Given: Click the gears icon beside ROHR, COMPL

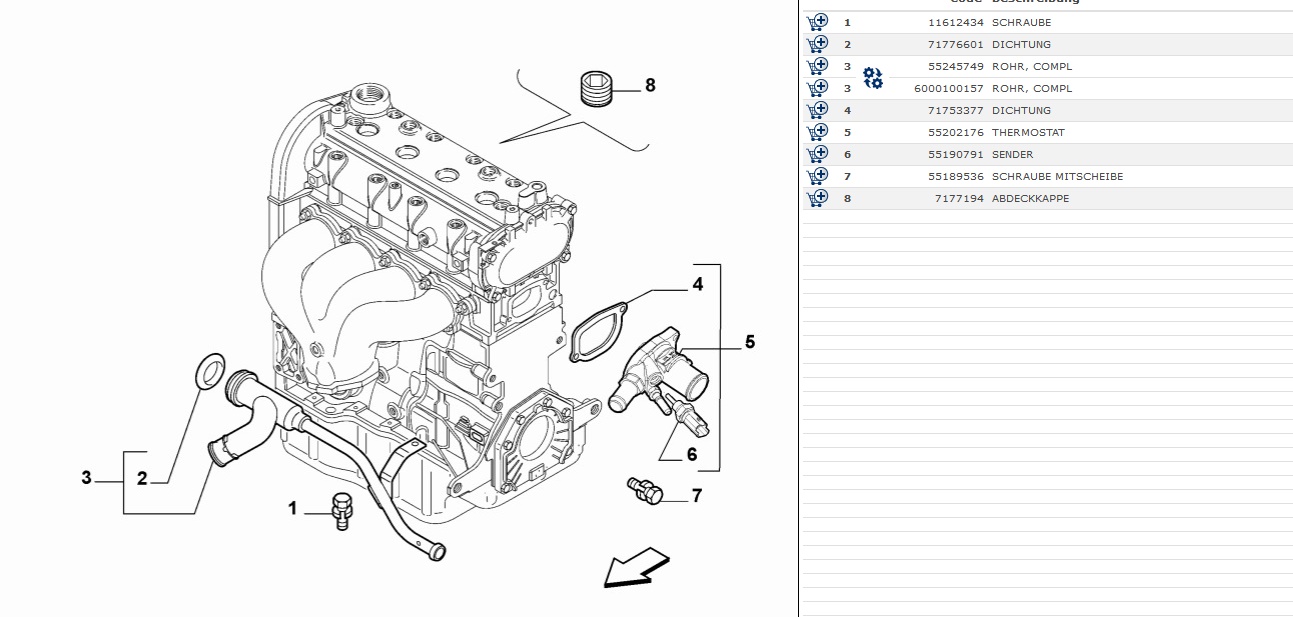Looking at the screenshot, I should click(x=873, y=77).
